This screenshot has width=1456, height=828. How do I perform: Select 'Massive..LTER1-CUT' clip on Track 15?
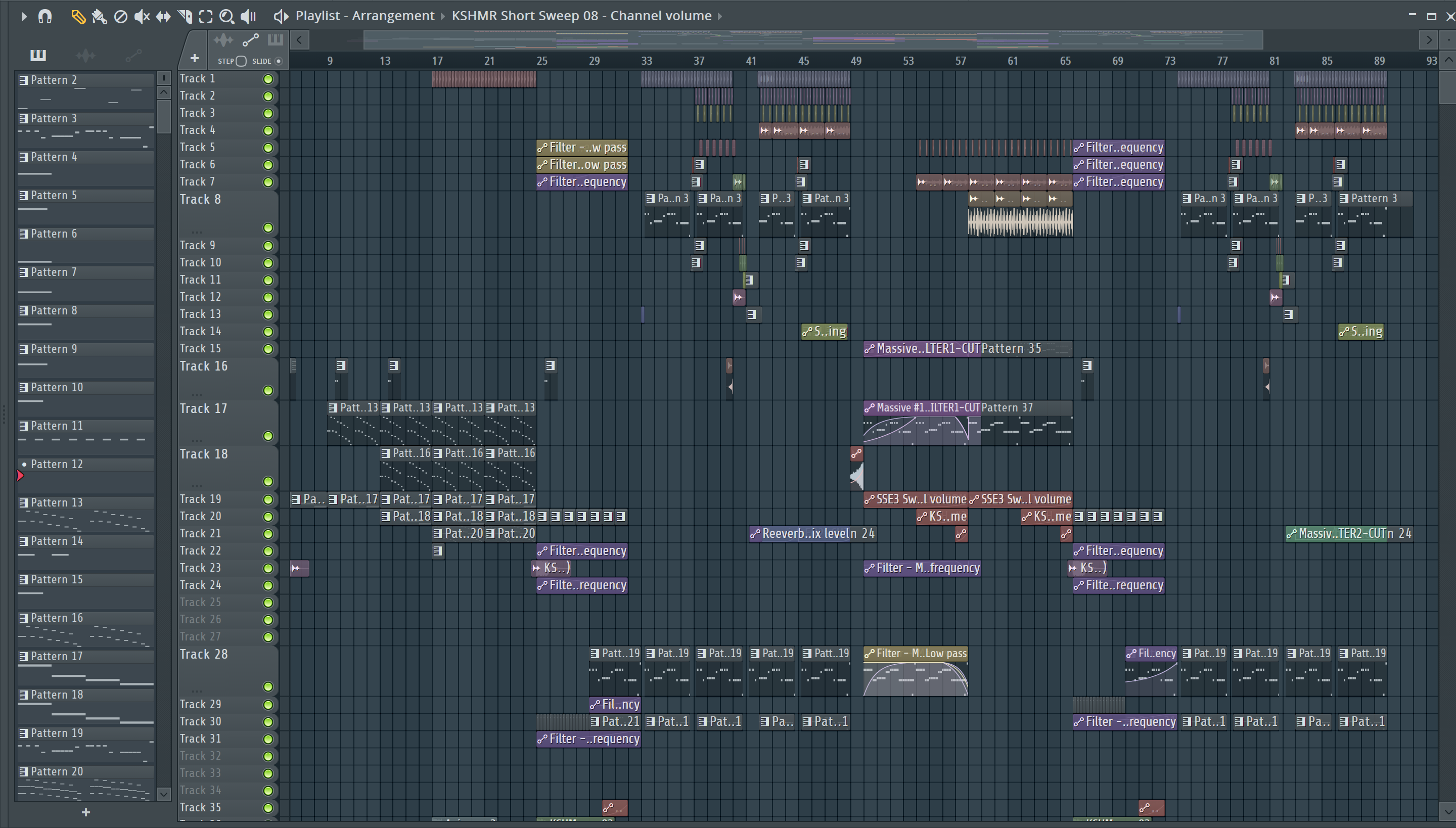923,349
